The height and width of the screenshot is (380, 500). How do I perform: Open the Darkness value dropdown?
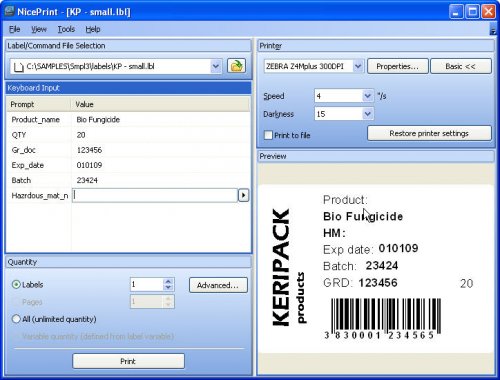[367, 114]
